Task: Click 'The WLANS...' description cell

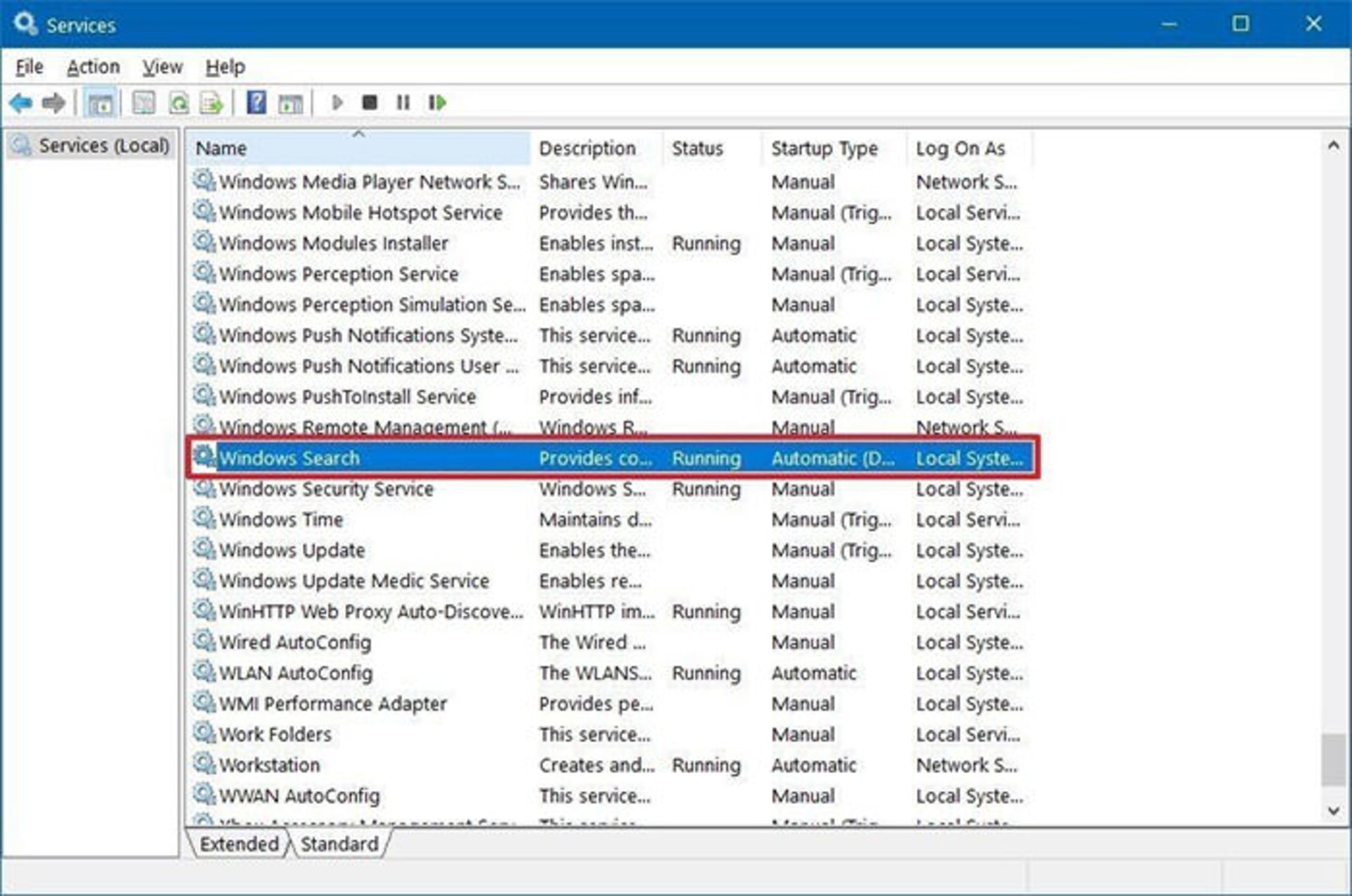Action: (x=595, y=673)
